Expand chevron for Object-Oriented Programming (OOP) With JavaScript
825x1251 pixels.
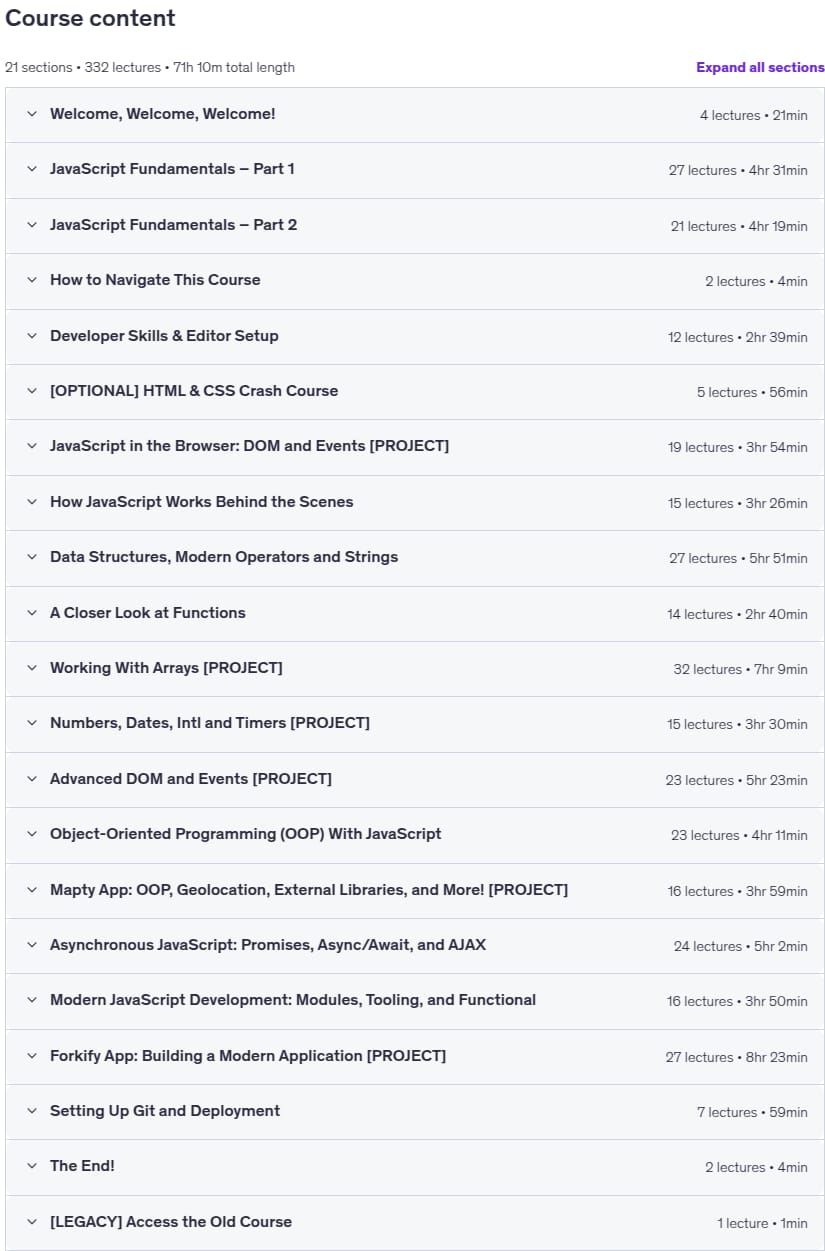(x=32, y=835)
